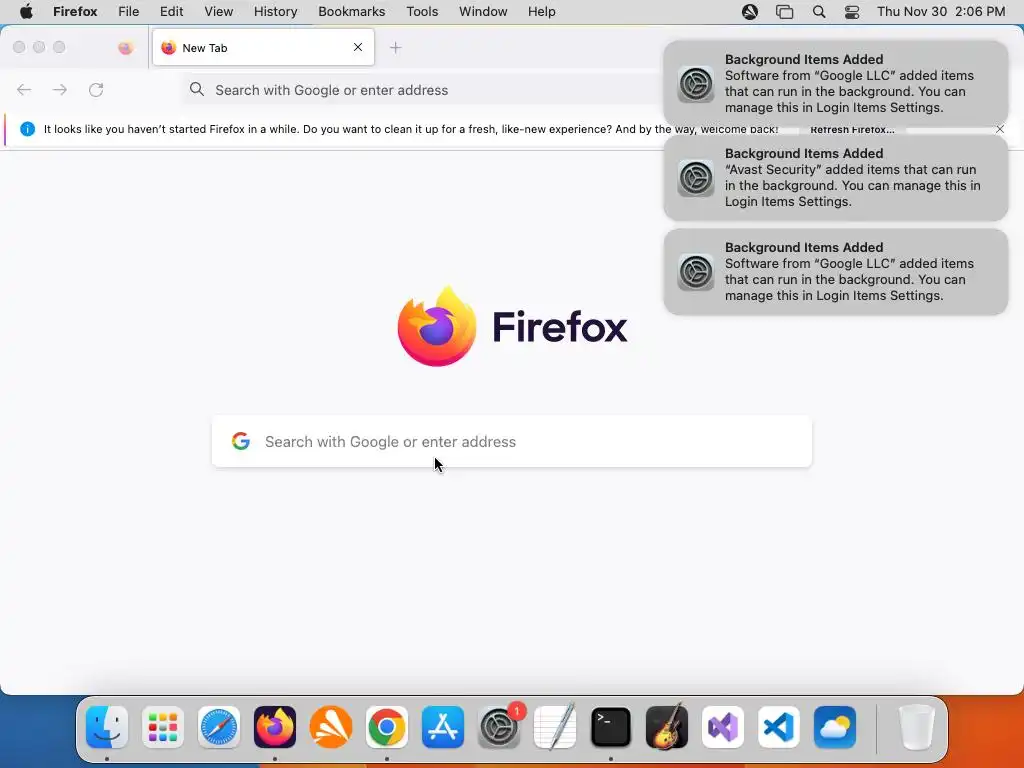Click the Firefox Dock icon

pos(275,727)
